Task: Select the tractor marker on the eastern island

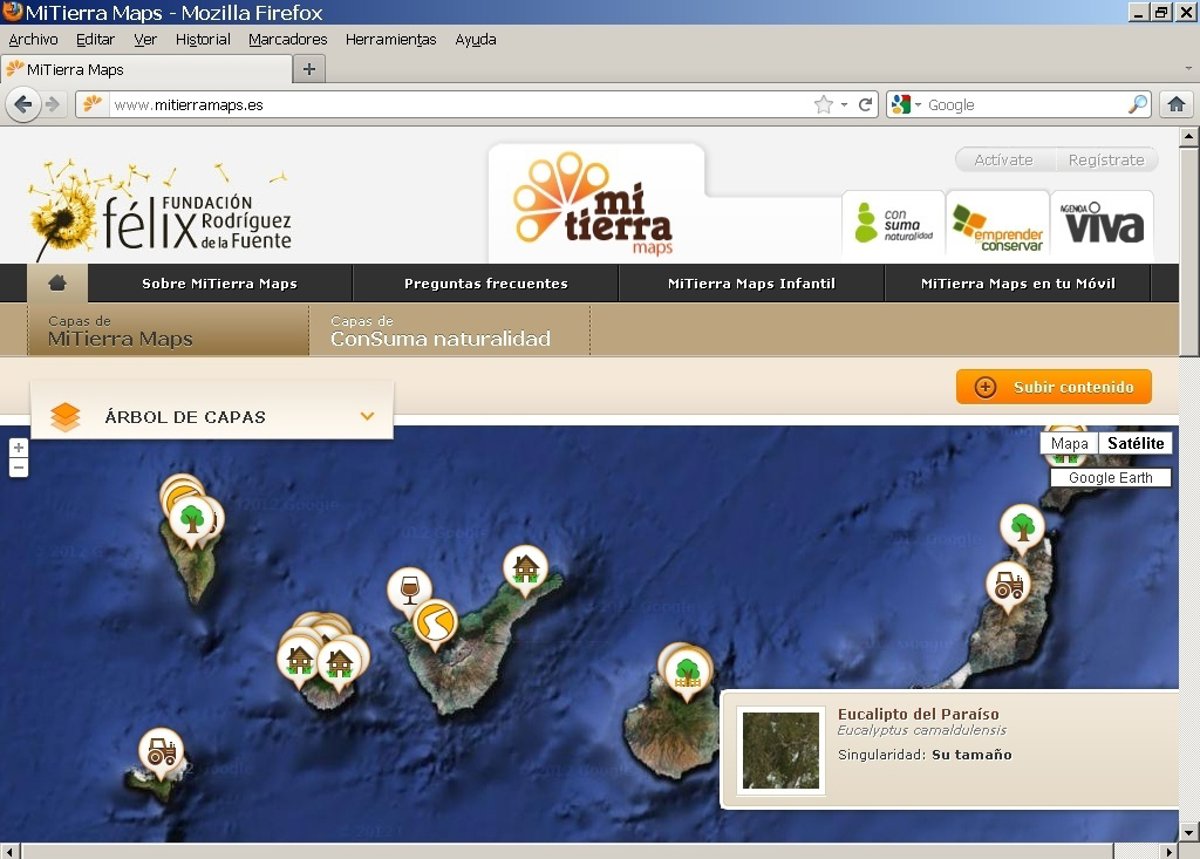Action: click(x=1008, y=583)
